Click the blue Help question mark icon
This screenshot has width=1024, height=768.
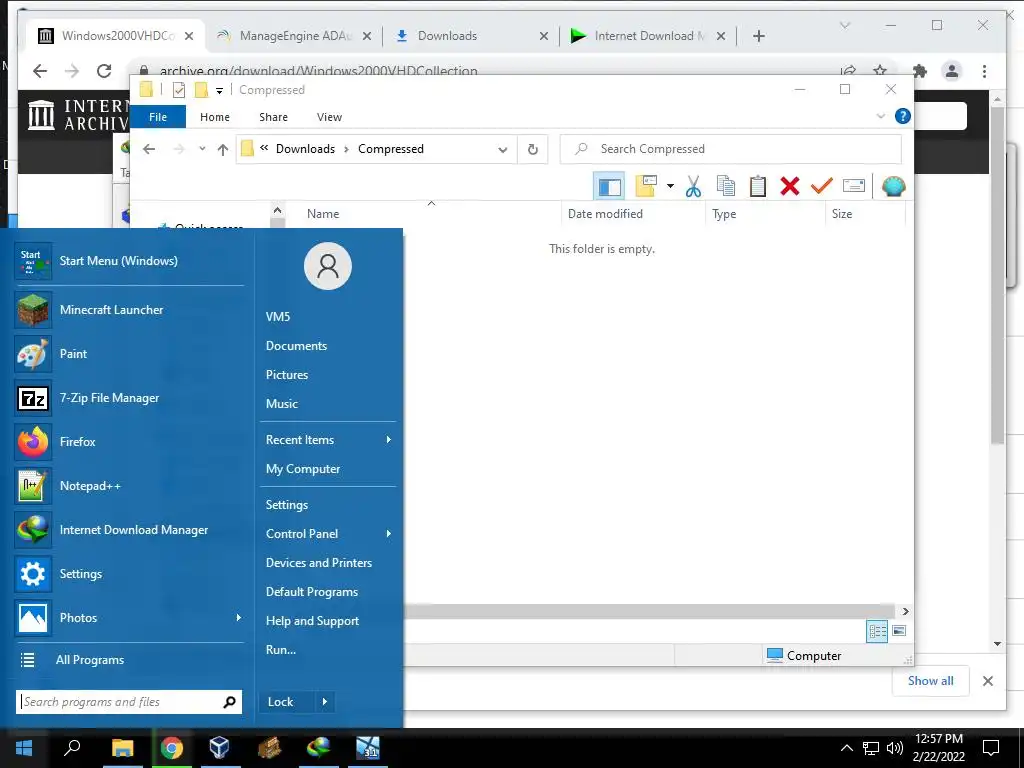pos(903,116)
